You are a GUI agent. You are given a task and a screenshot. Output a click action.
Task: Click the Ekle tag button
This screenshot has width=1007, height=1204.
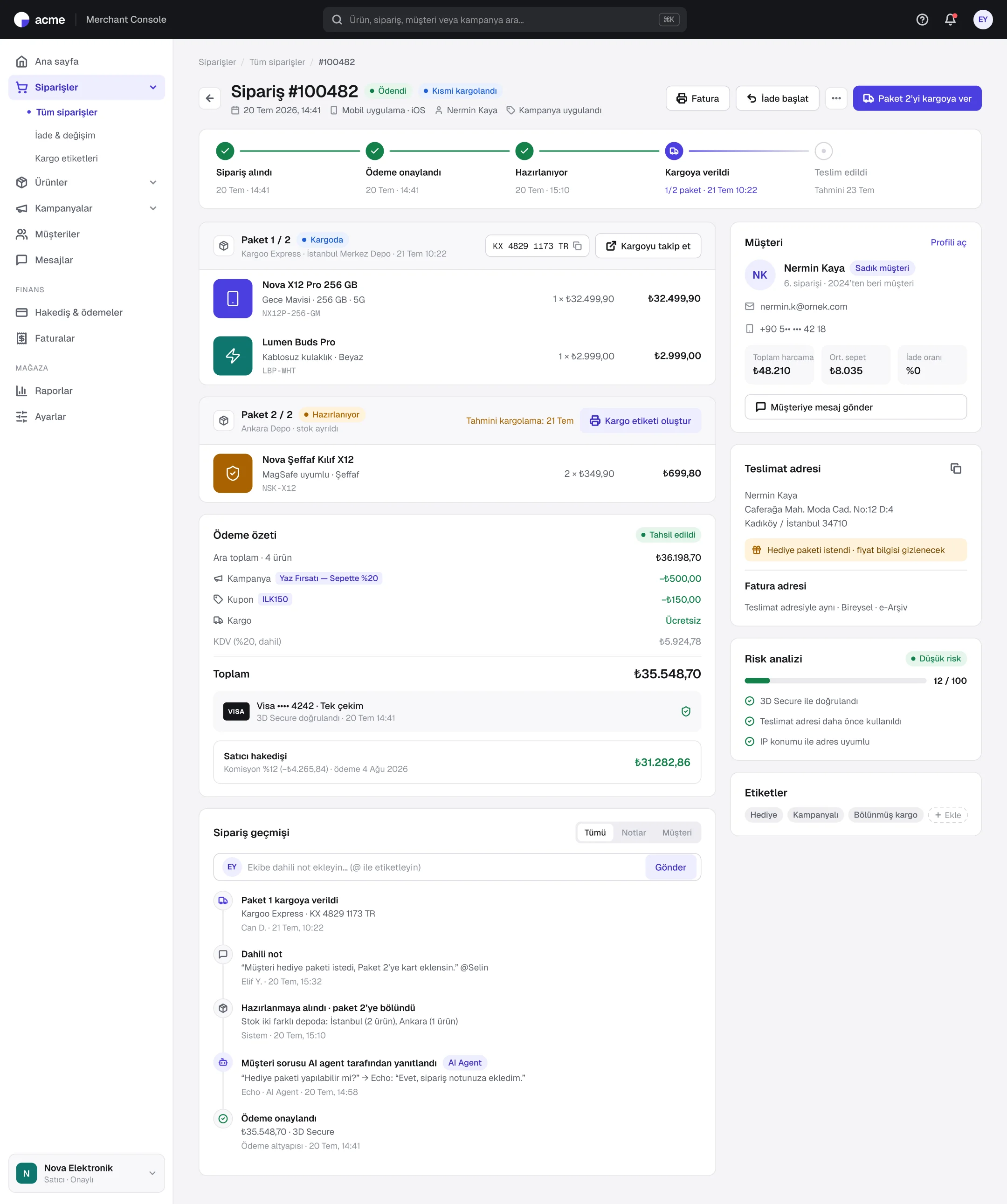pos(947,815)
